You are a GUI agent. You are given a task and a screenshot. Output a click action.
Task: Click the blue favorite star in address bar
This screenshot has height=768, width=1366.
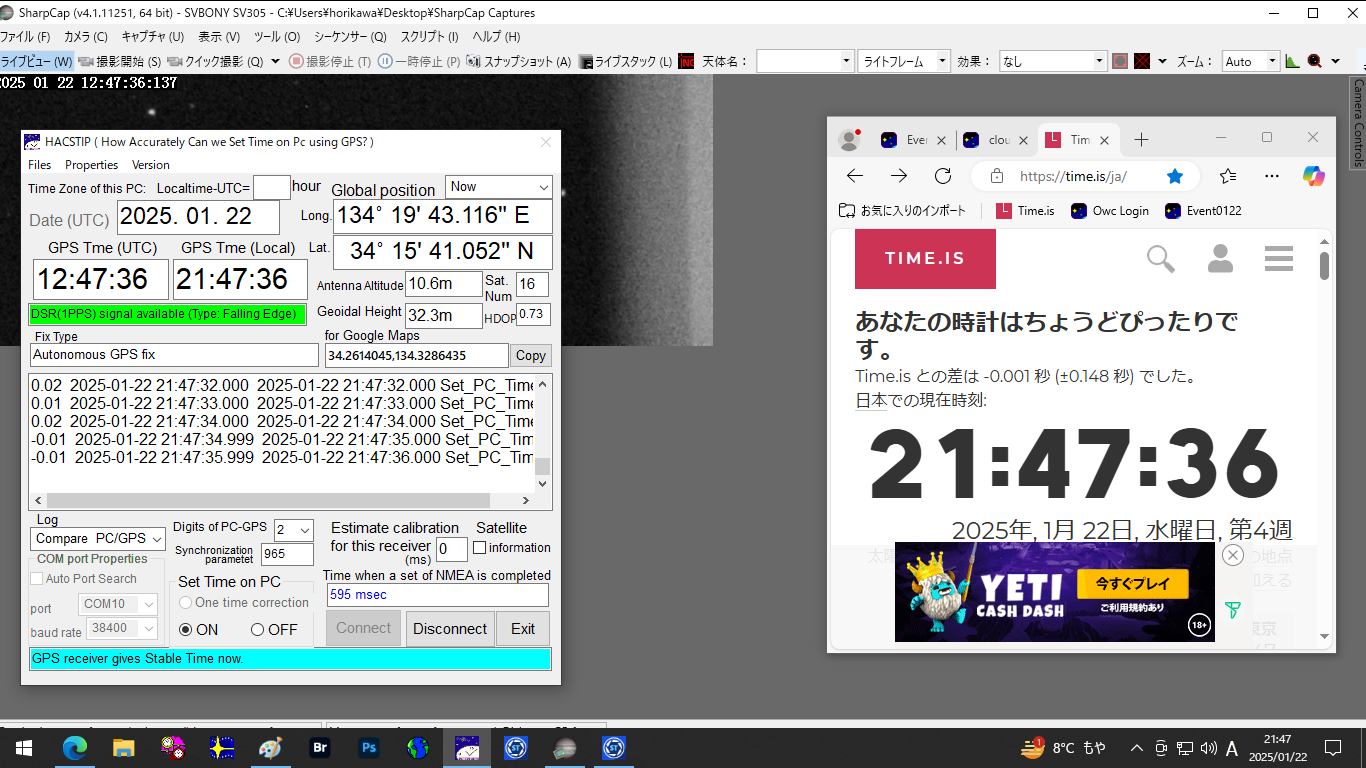[1175, 176]
